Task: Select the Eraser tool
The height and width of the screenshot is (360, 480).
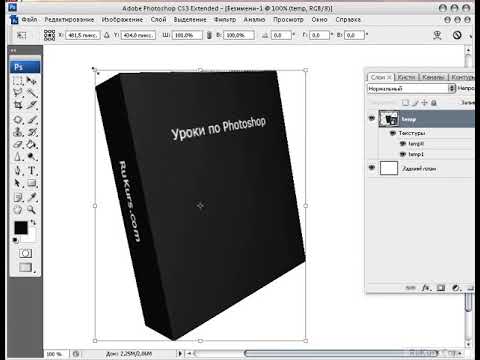Action: click(x=18, y=145)
